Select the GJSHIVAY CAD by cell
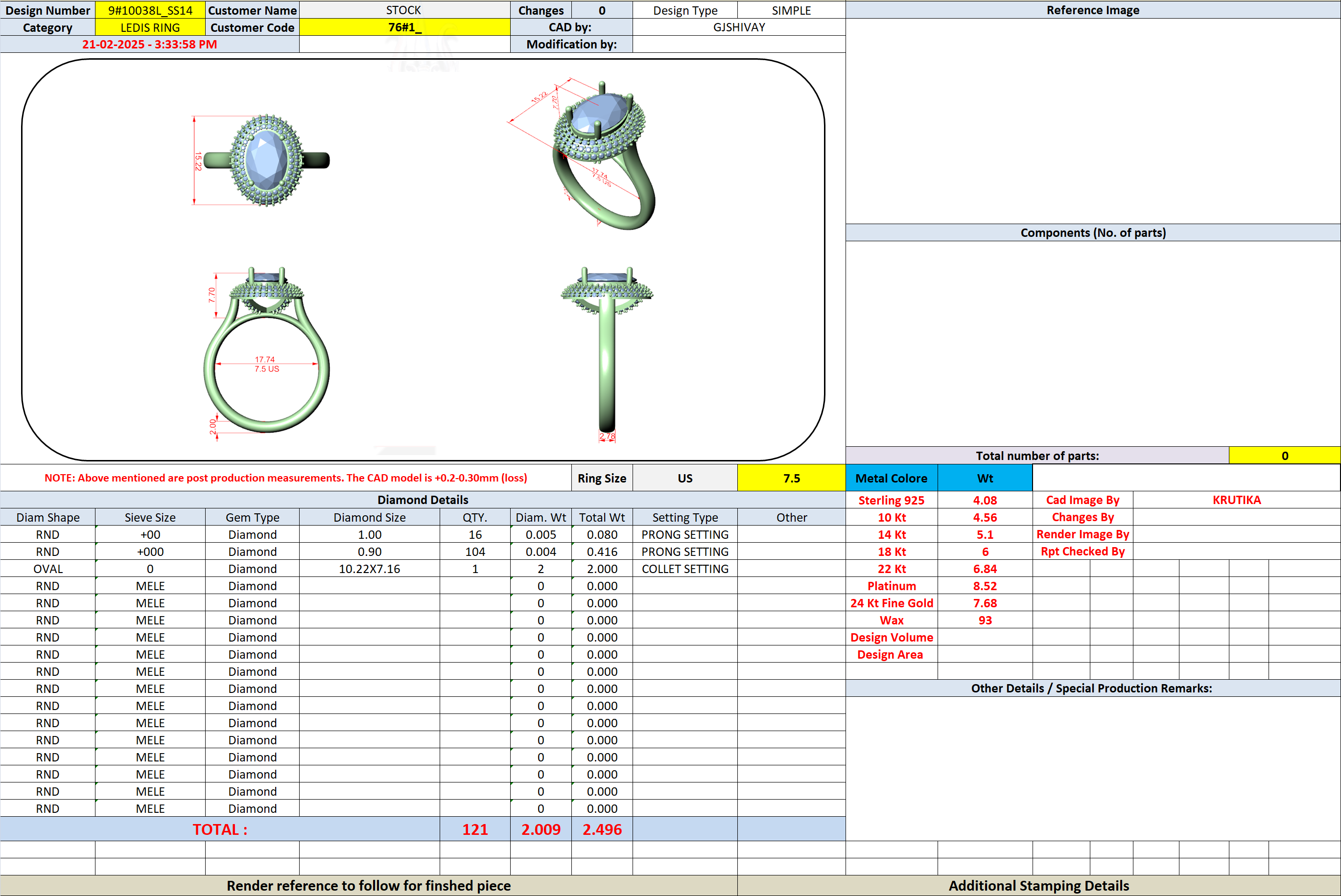This screenshot has height=896, width=1341. pos(738,27)
